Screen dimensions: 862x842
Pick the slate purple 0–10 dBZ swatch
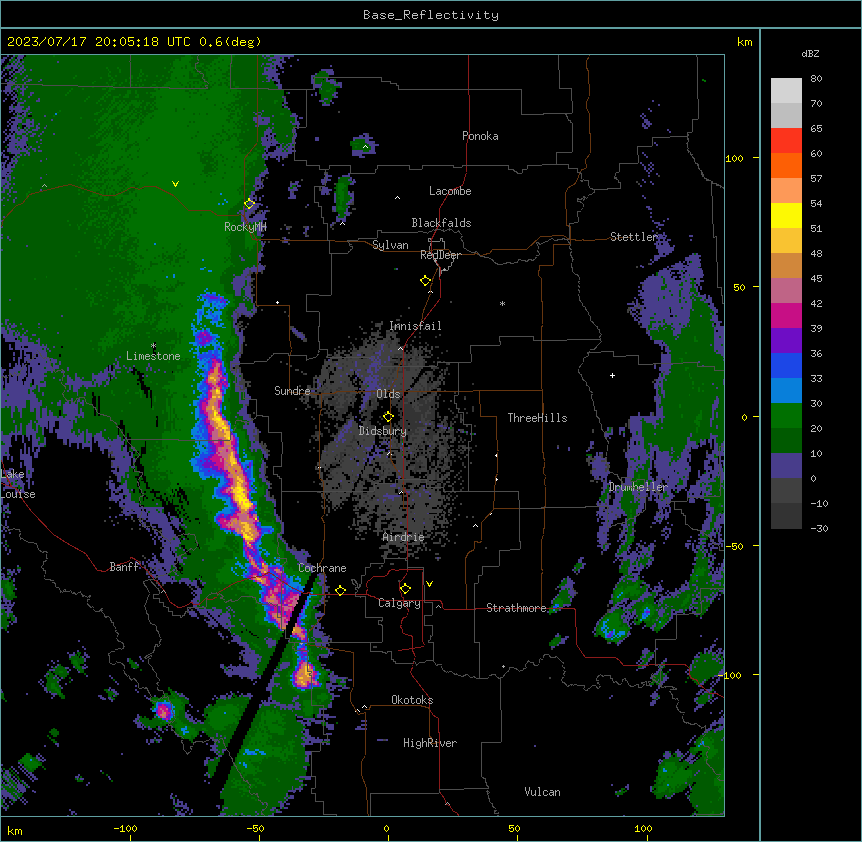(x=786, y=466)
